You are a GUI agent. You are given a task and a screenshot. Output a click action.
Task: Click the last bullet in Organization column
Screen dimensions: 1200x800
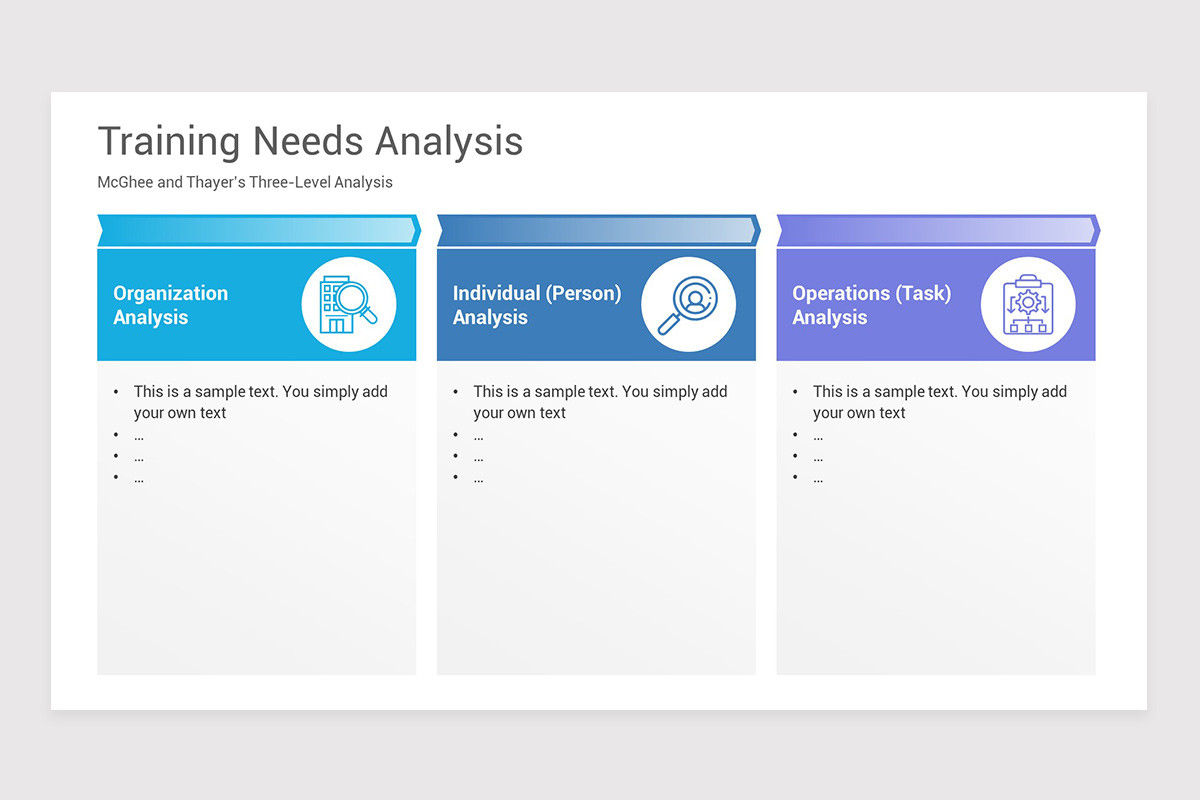(139, 479)
